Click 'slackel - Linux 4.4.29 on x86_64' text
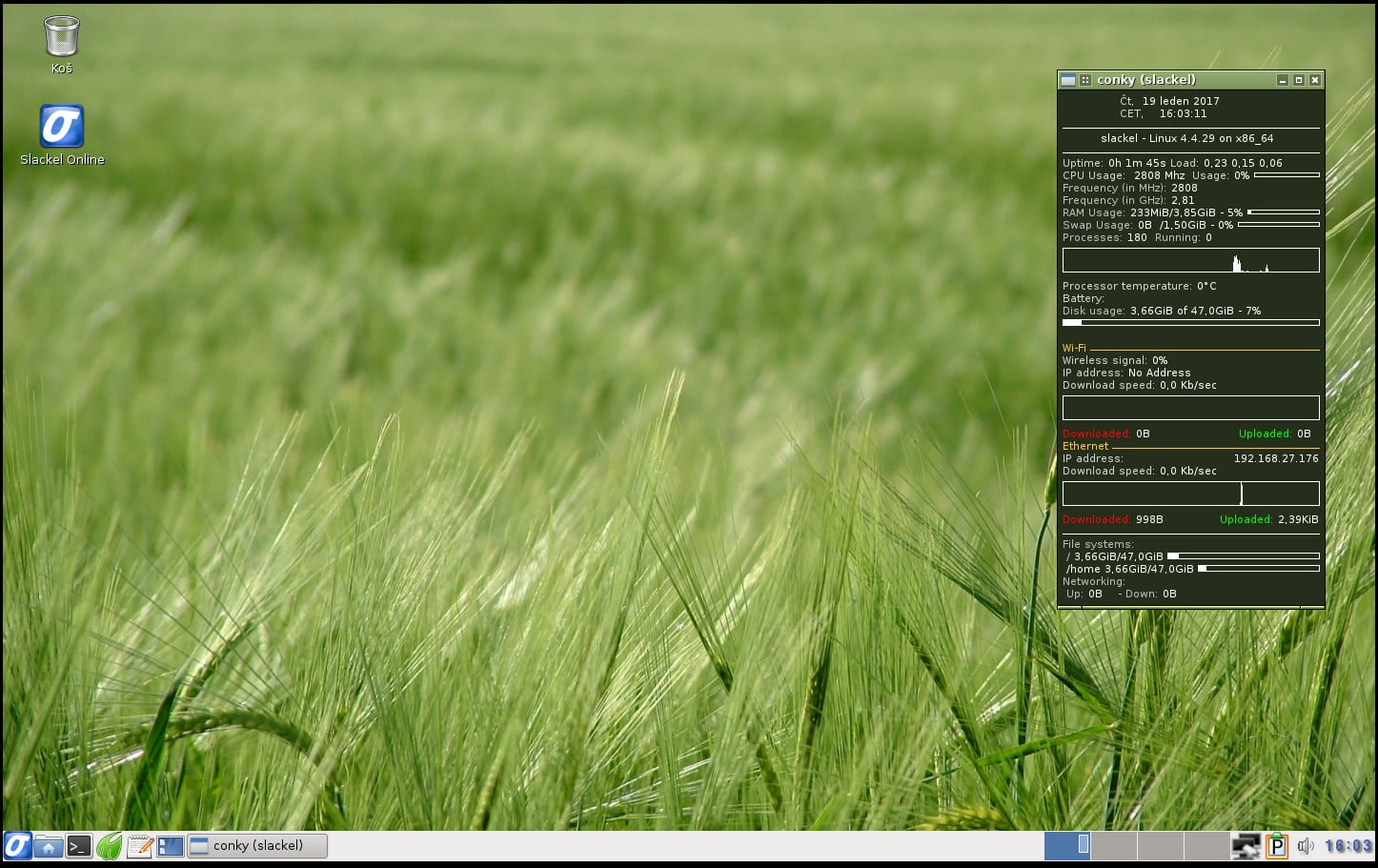This screenshot has width=1378, height=868. 1187,138
